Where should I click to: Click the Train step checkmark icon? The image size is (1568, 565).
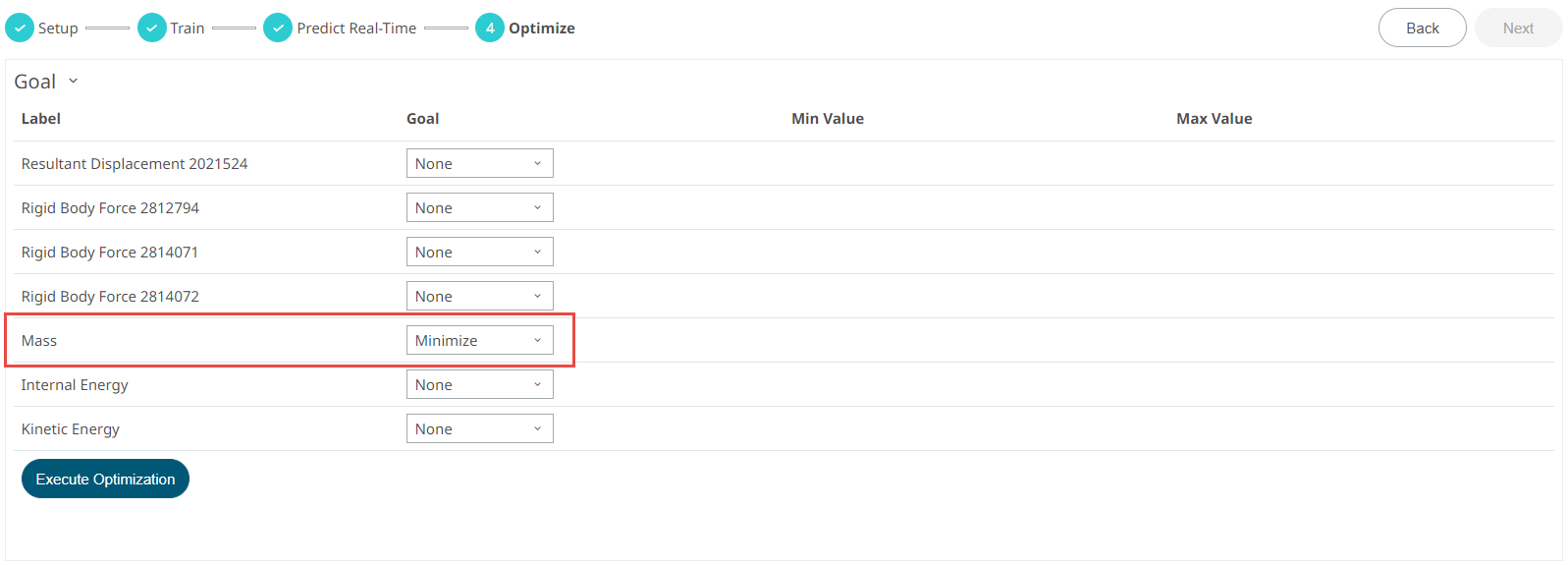coord(151,28)
